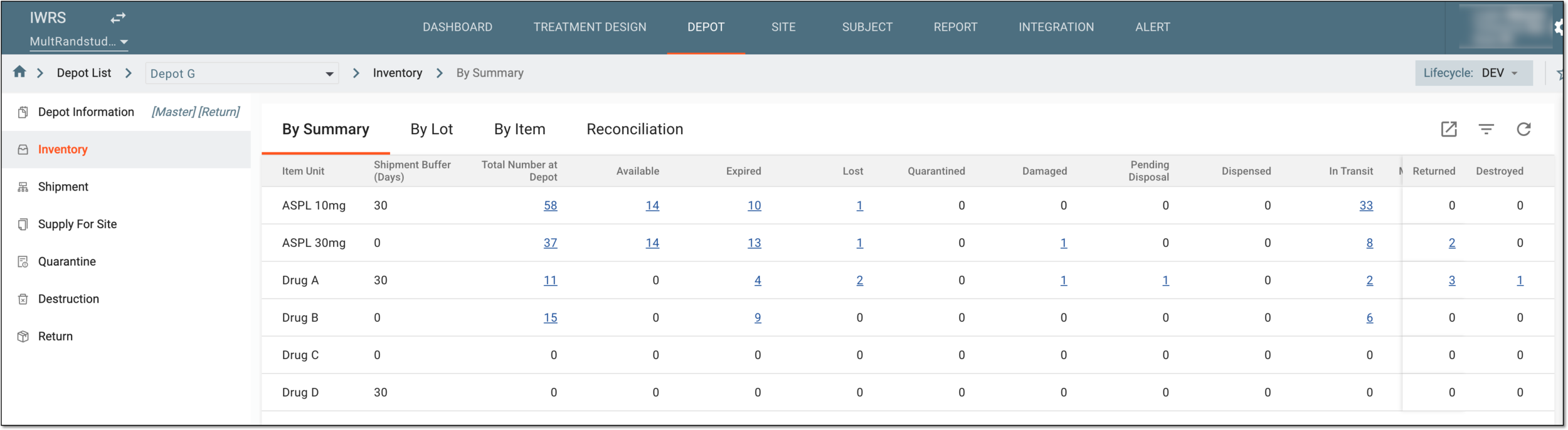
Task: Click the Destruction trash icon
Action: [23, 299]
